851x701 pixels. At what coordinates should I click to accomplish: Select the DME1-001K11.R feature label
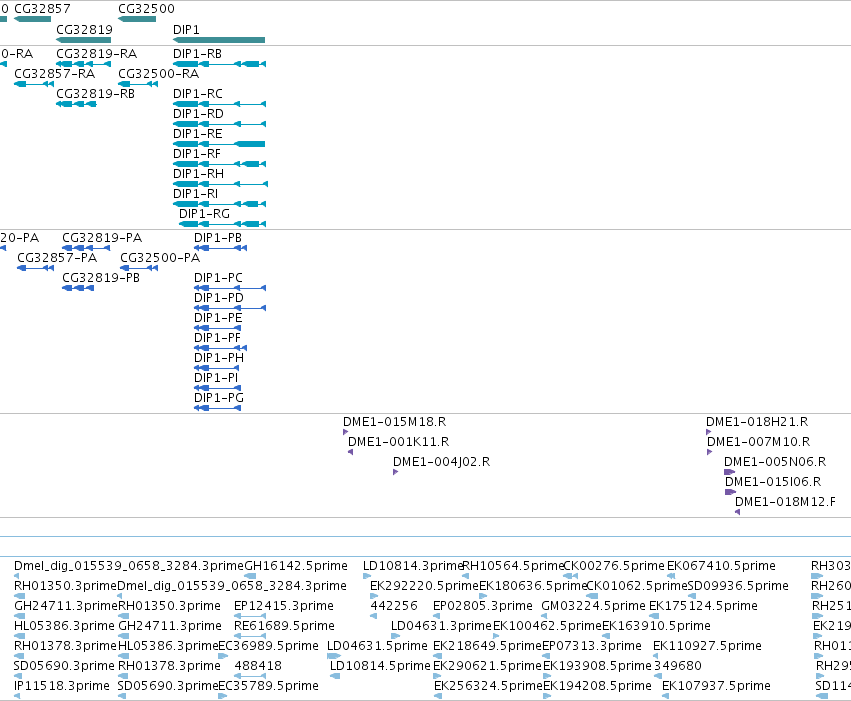pyautogui.click(x=398, y=442)
